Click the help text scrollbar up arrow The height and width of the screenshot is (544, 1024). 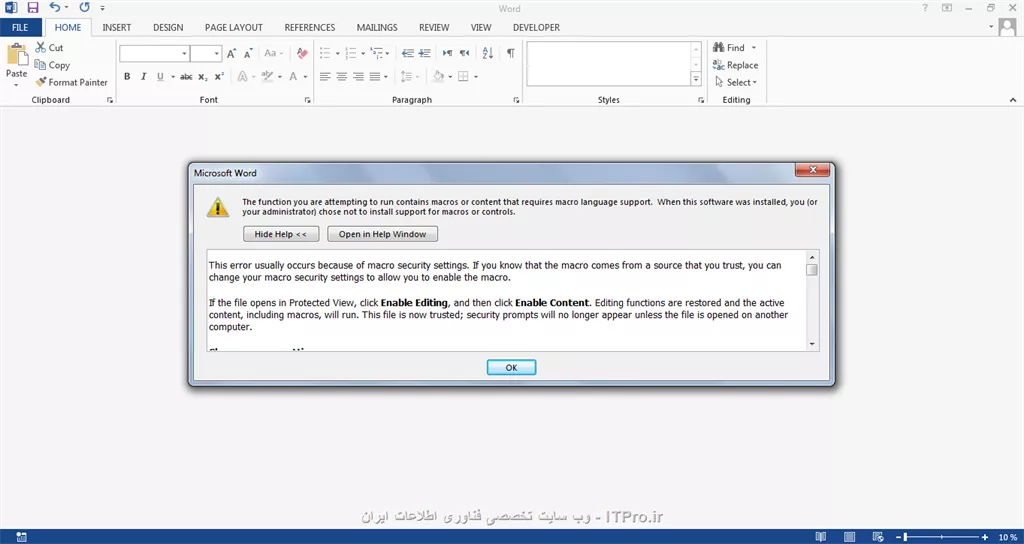click(812, 257)
